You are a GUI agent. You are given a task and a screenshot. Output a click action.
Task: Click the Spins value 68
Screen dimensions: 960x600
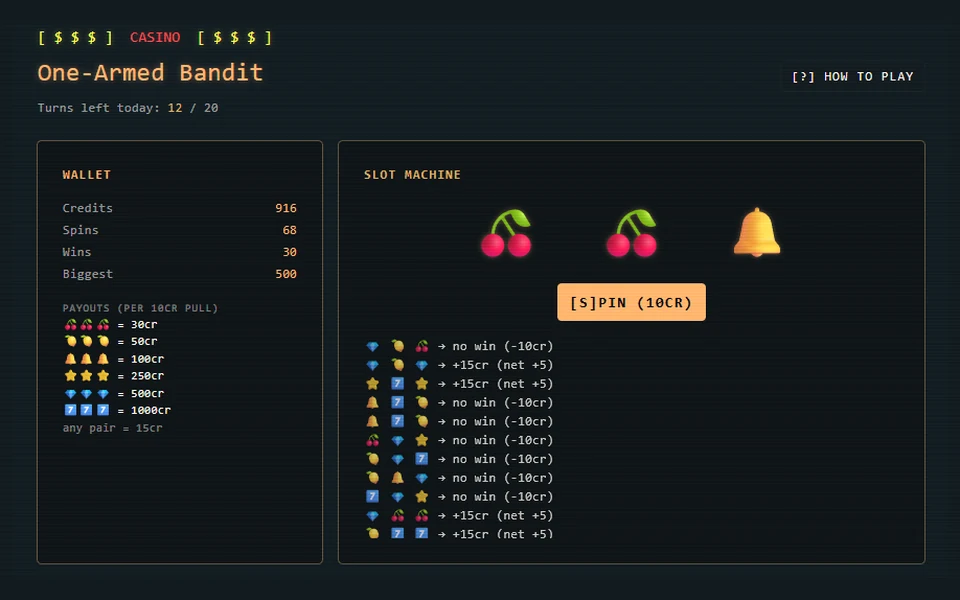290,230
